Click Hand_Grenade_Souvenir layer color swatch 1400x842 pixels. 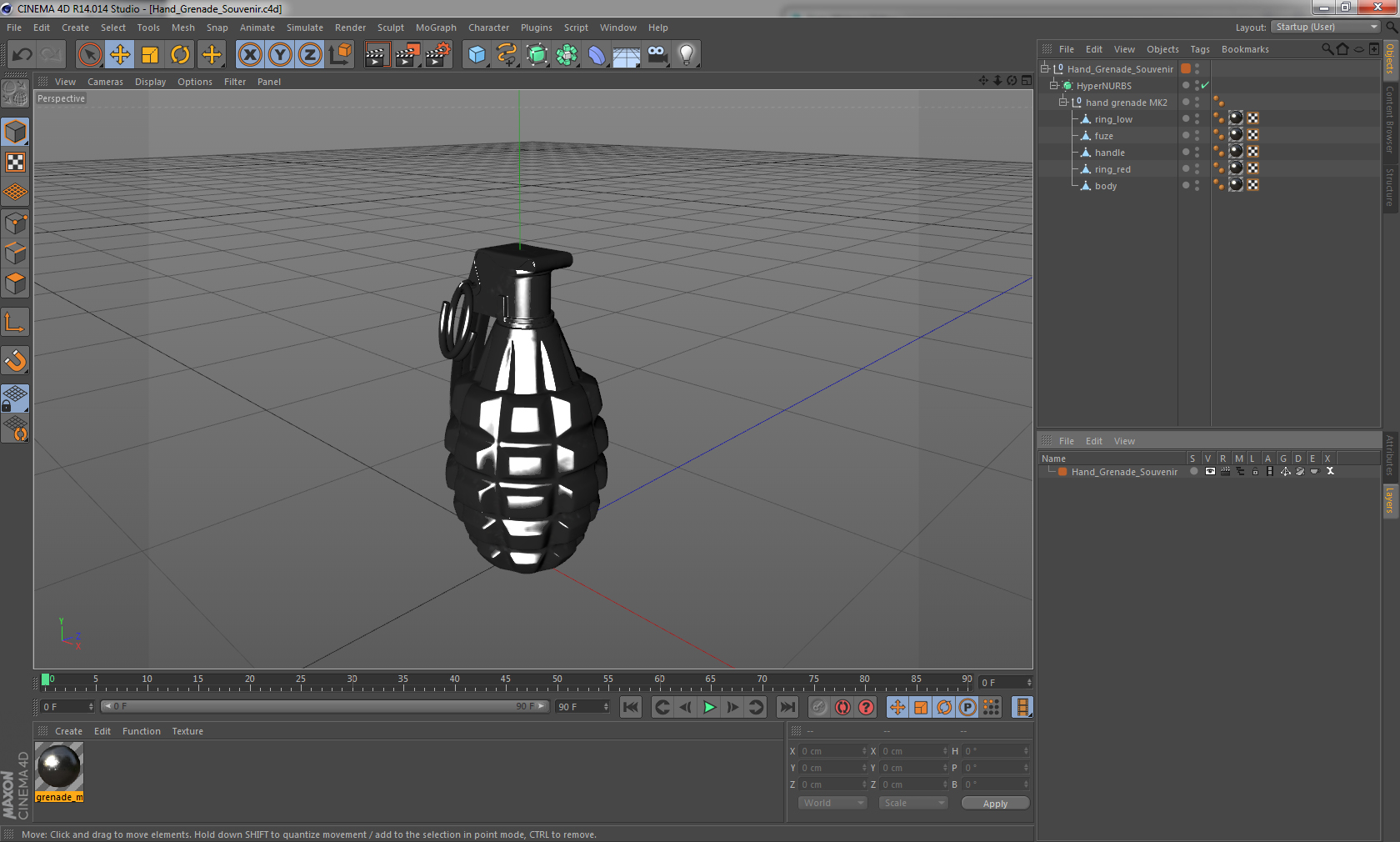1062,472
